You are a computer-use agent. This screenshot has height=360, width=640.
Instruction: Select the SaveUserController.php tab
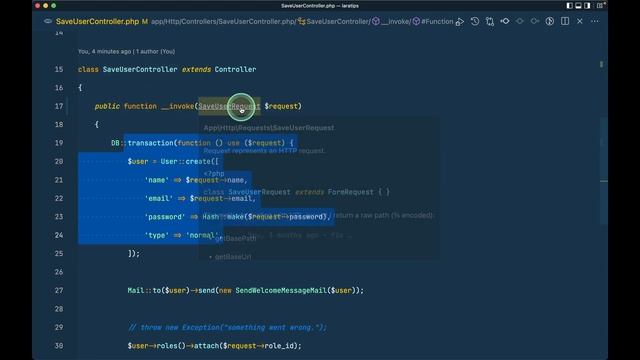pyautogui.click(x=97, y=22)
